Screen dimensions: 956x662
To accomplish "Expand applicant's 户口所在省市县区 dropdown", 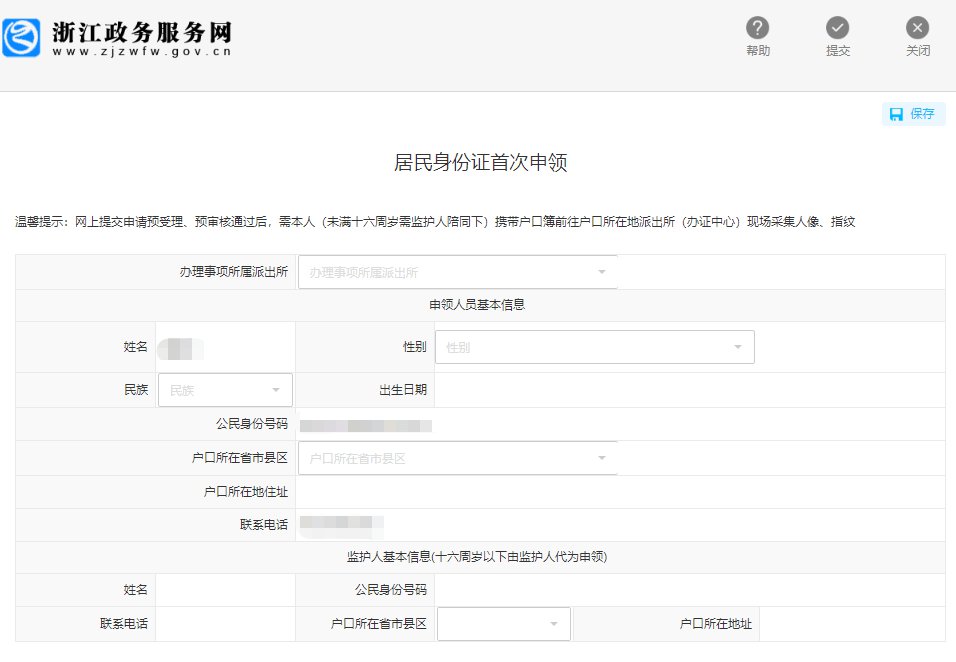I will (458, 458).
